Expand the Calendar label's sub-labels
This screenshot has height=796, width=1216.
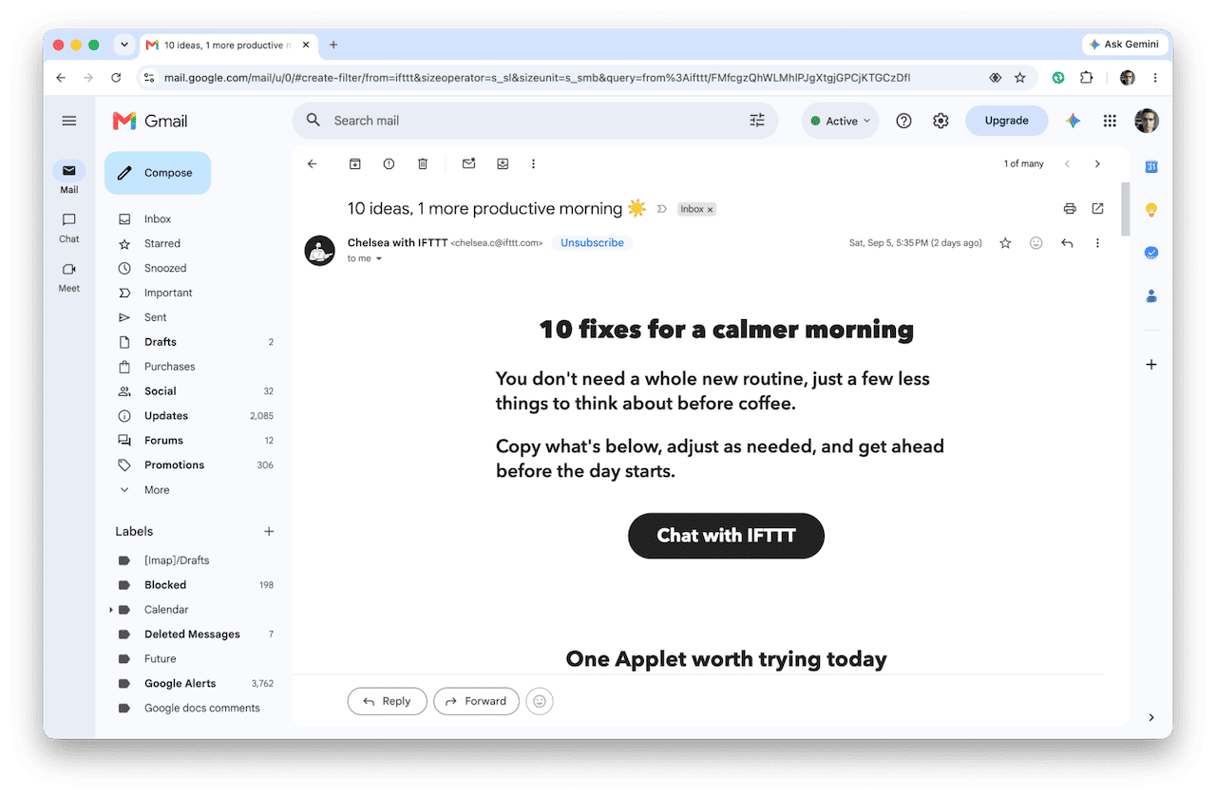click(111, 610)
